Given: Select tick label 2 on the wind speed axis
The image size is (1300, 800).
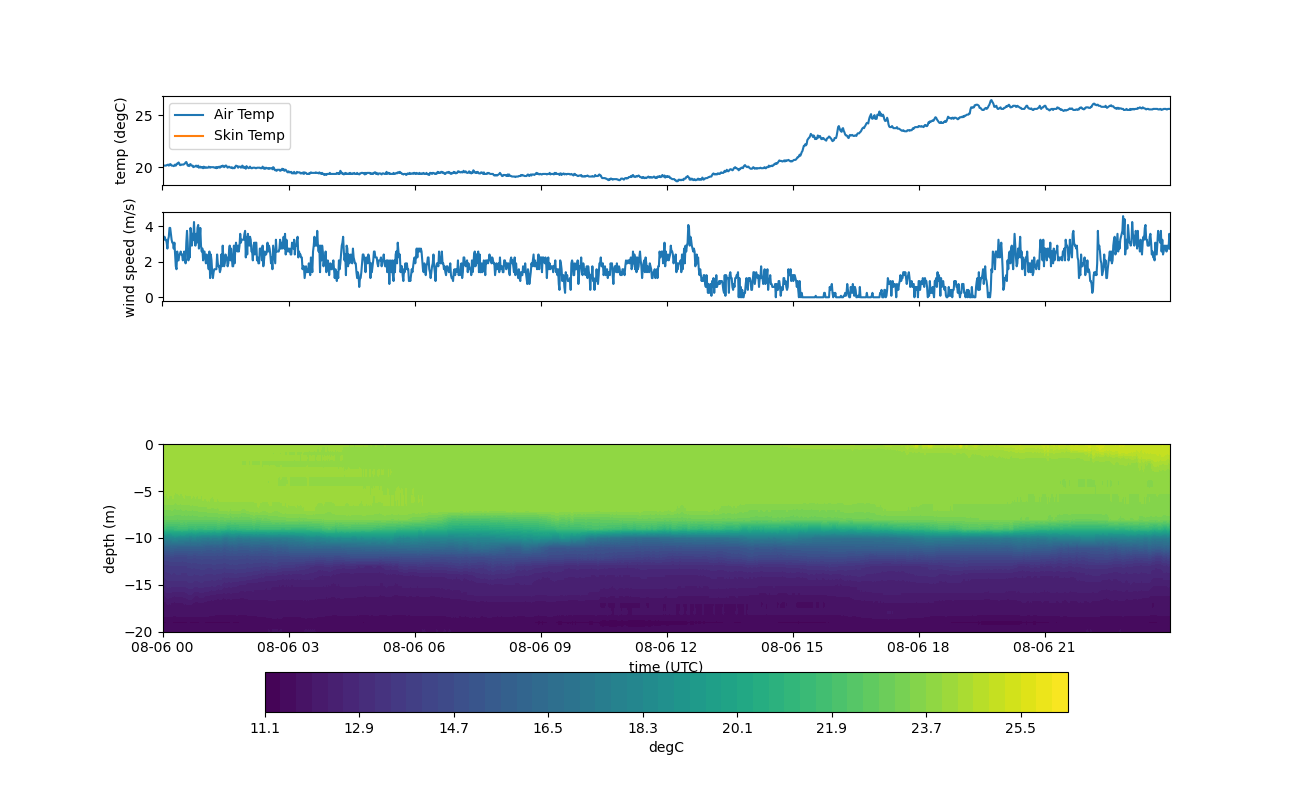Looking at the screenshot, I should [151, 262].
